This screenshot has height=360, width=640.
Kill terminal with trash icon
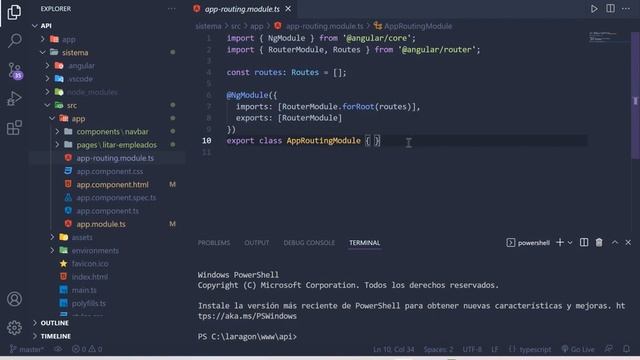click(x=599, y=242)
